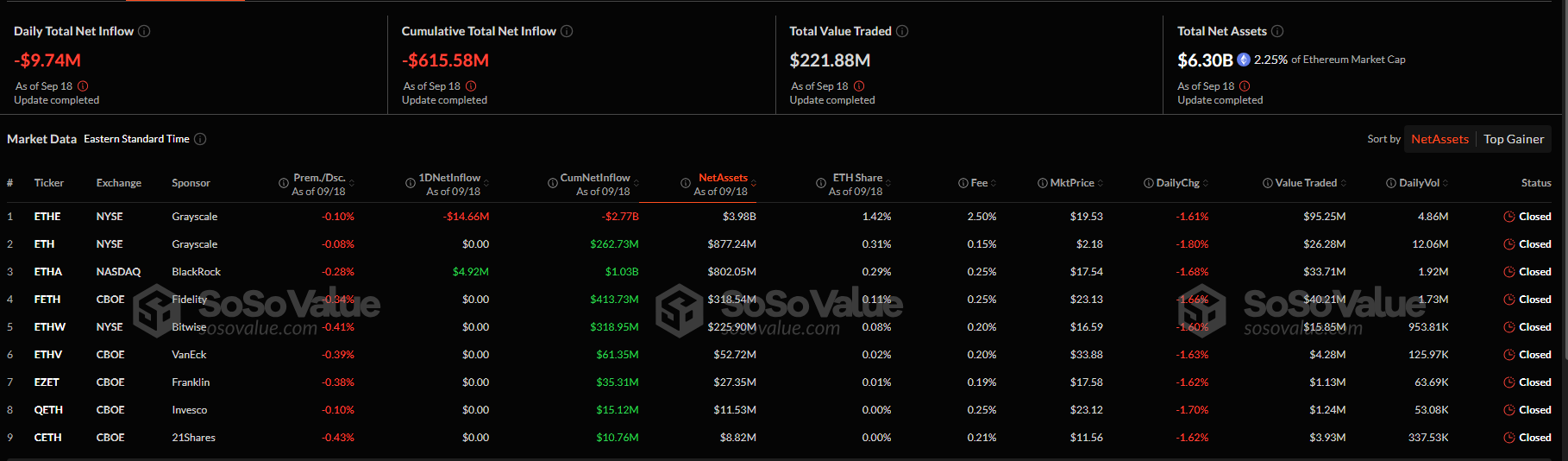1568x461 pixels.
Task: Click $3.98B net assets value
Action: point(739,217)
